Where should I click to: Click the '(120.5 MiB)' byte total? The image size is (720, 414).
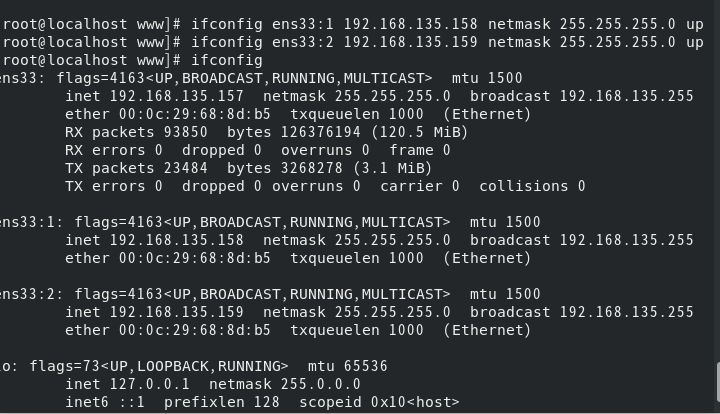coord(420,132)
